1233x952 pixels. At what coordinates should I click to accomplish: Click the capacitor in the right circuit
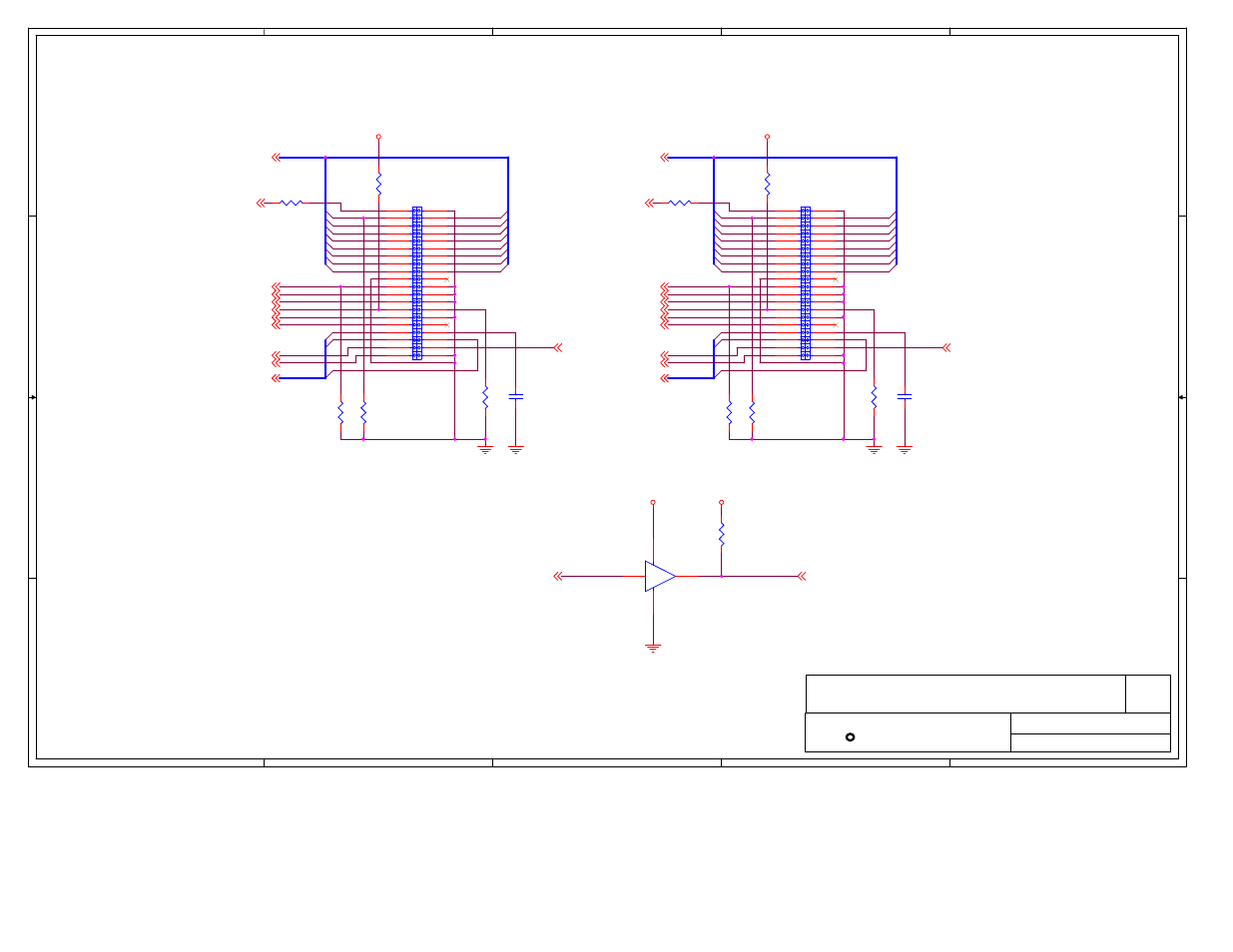(x=904, y=397)
